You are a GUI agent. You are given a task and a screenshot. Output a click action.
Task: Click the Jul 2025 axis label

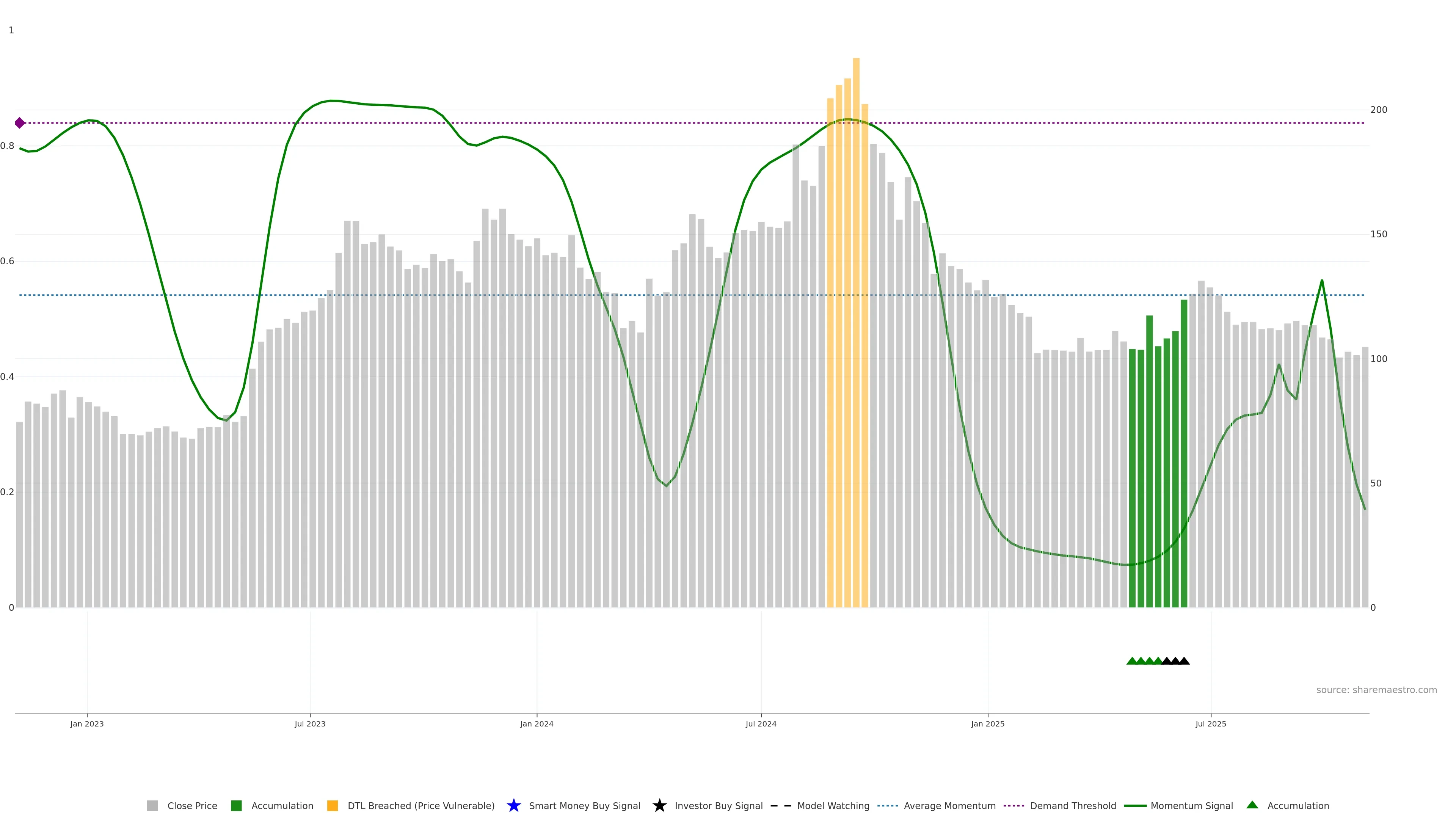click(x=1211, y=723)
